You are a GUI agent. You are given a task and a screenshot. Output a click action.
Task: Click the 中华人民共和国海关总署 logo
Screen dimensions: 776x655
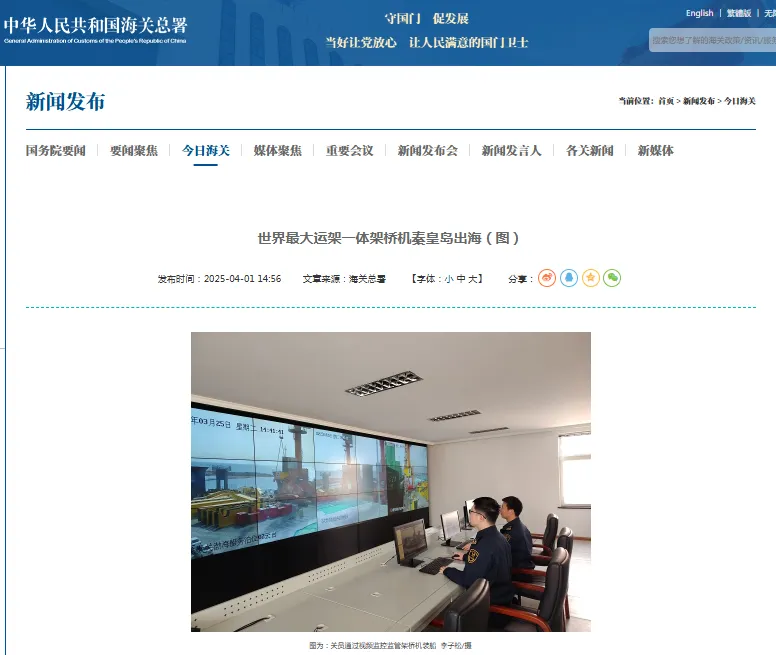pos(96,30)
